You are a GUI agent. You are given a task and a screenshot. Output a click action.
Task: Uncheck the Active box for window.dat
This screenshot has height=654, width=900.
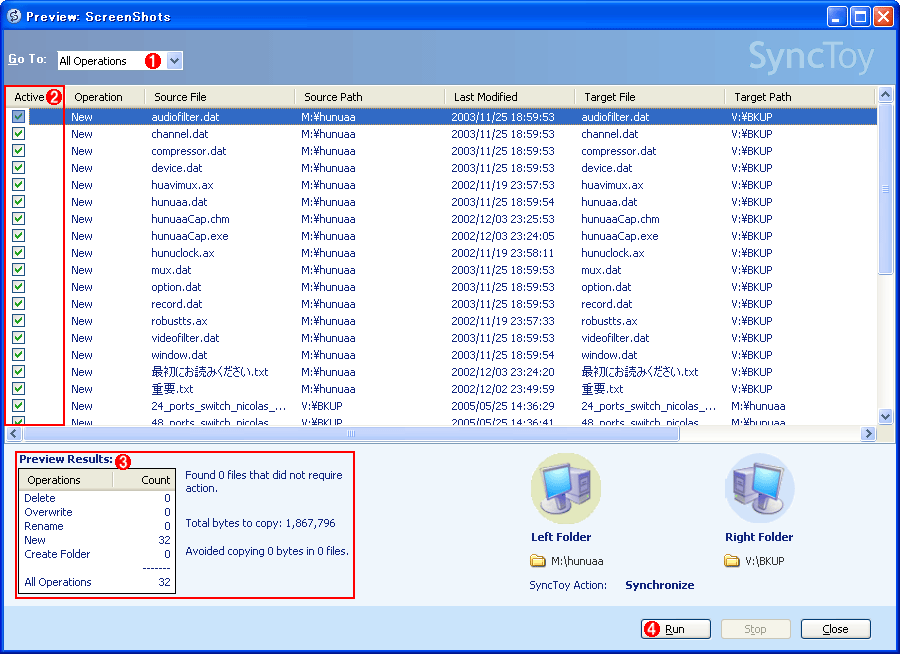(x=18, y=355)
